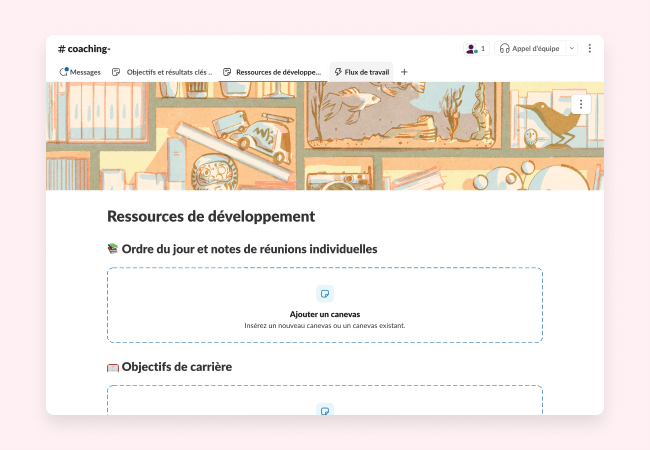The image size is (650, 450).
Task: Click the plus icon to add a tab
Action: click(404, 72)
